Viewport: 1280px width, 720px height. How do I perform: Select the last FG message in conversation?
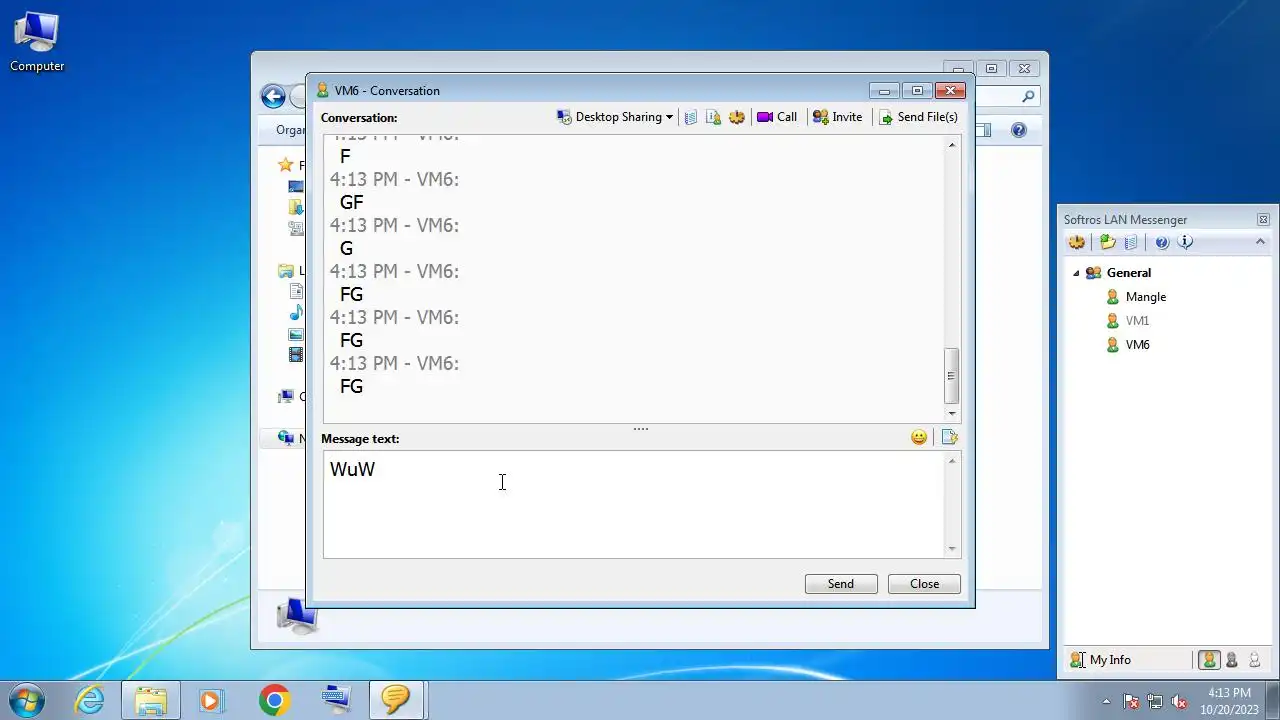pos(351,387)
